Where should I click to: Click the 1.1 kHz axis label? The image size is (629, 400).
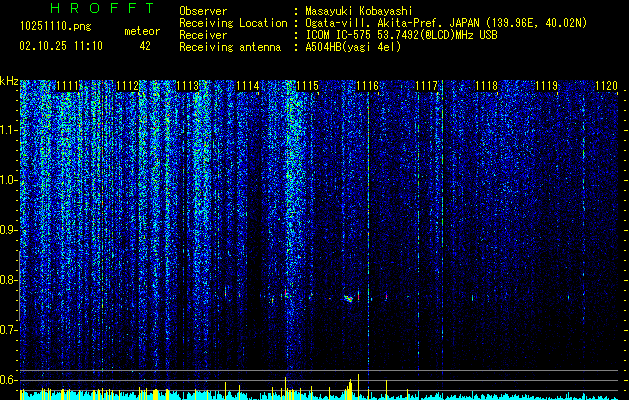(x=9, y=130)
